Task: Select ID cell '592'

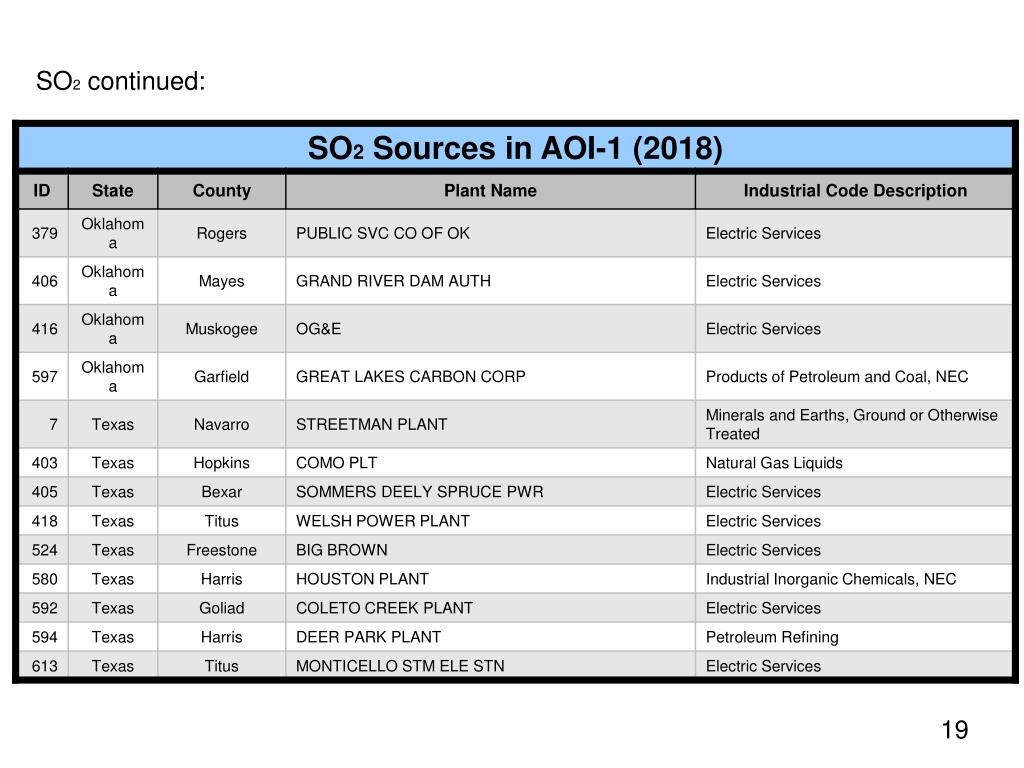Action: click(44, 608)
